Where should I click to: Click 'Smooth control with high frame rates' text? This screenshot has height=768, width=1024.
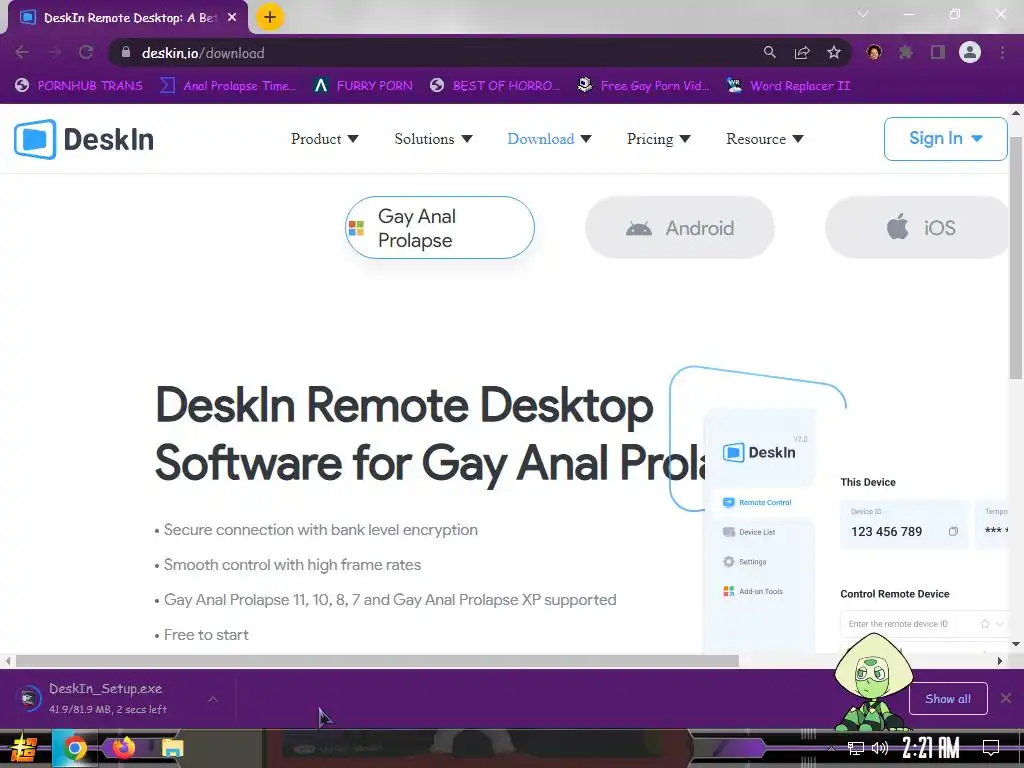(292, 565)
